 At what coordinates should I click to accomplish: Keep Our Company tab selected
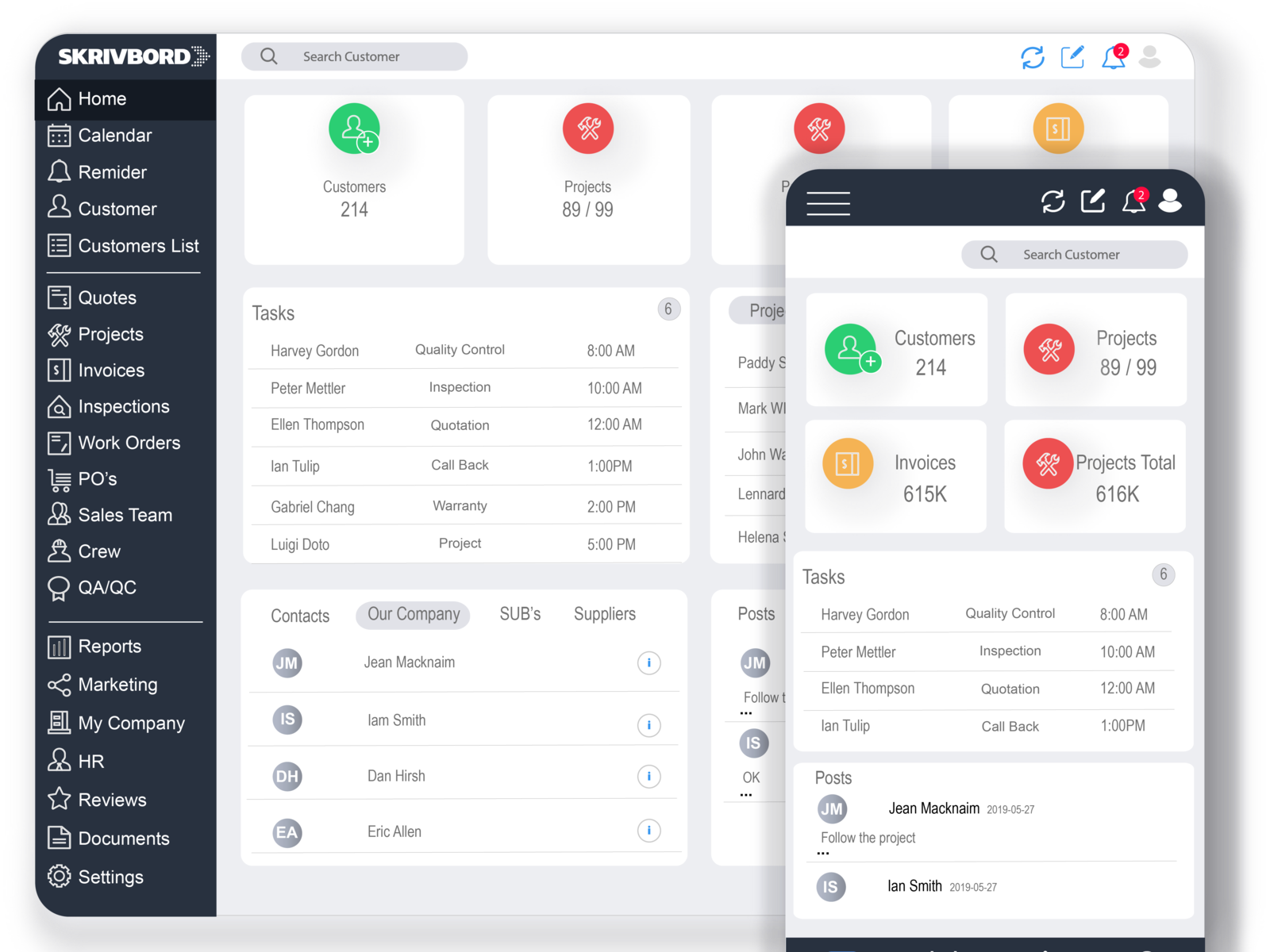tap(413, 614)
